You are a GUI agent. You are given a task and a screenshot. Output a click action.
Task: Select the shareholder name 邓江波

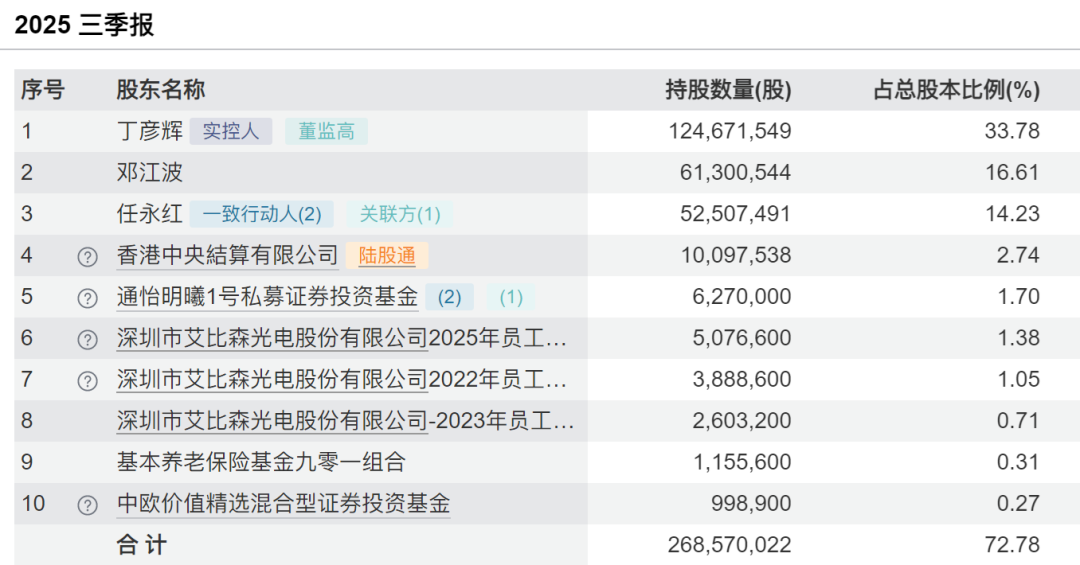[149, 172]
